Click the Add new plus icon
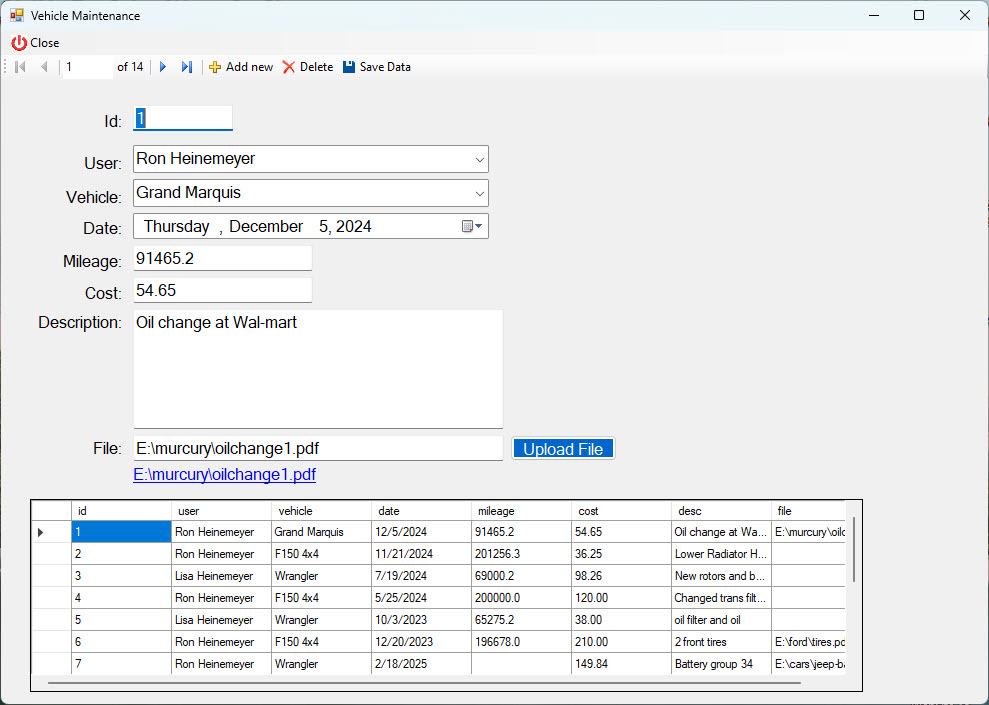This screenshot has height=705, width=989. tap(215, 67)
